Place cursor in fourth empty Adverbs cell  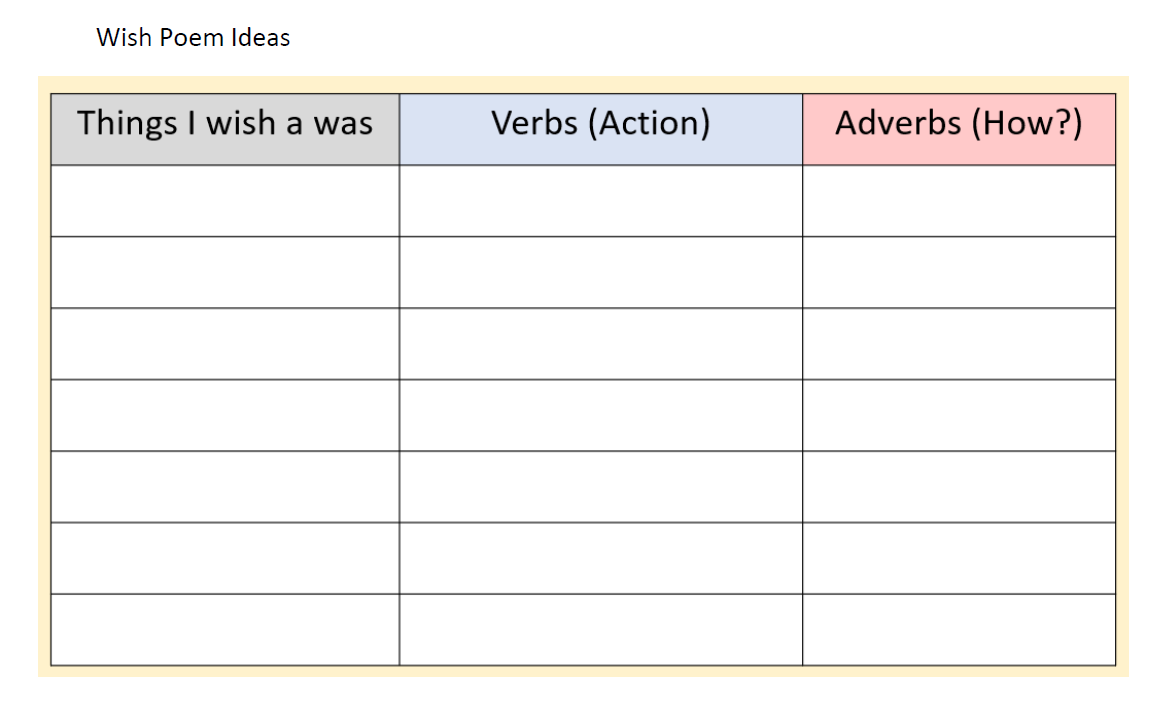(958, 415)
